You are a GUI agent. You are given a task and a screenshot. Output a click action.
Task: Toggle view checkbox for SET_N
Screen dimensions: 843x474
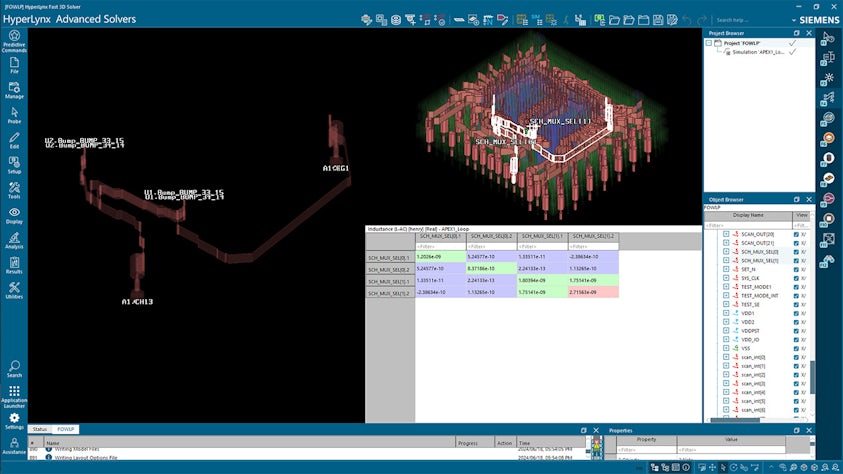tap(796, 269)
